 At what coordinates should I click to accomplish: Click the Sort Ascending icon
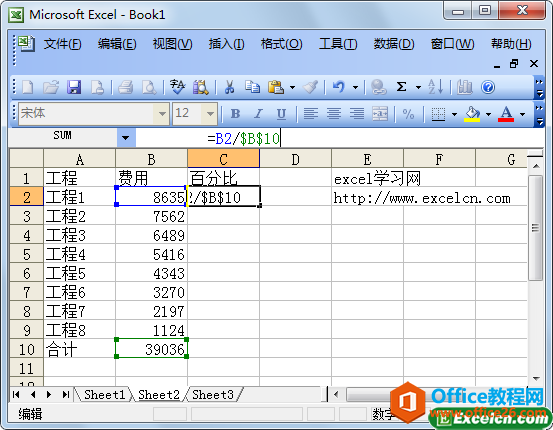(436, 87)
